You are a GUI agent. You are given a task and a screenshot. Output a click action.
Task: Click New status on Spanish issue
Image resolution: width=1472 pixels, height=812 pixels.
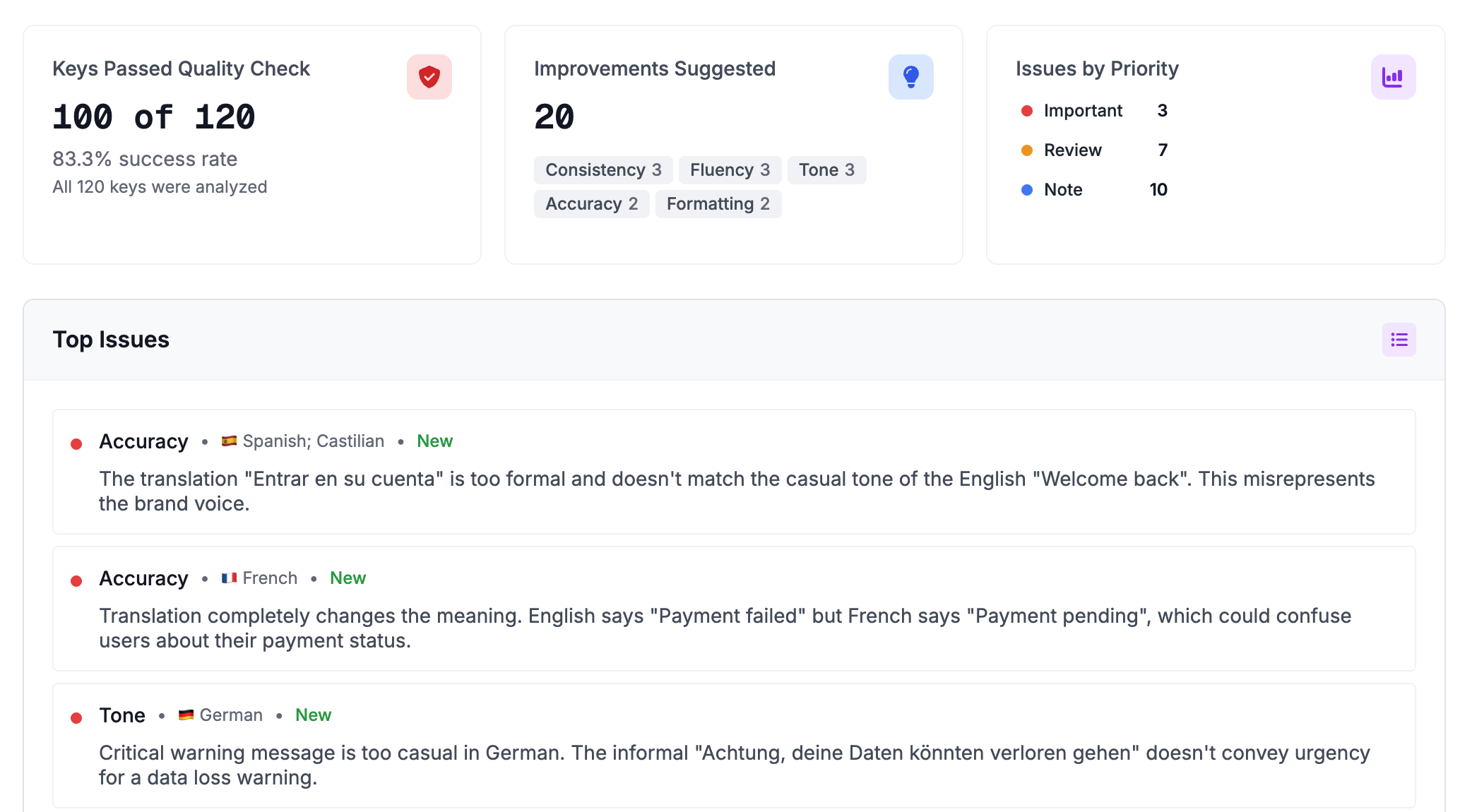pos(434,441)
